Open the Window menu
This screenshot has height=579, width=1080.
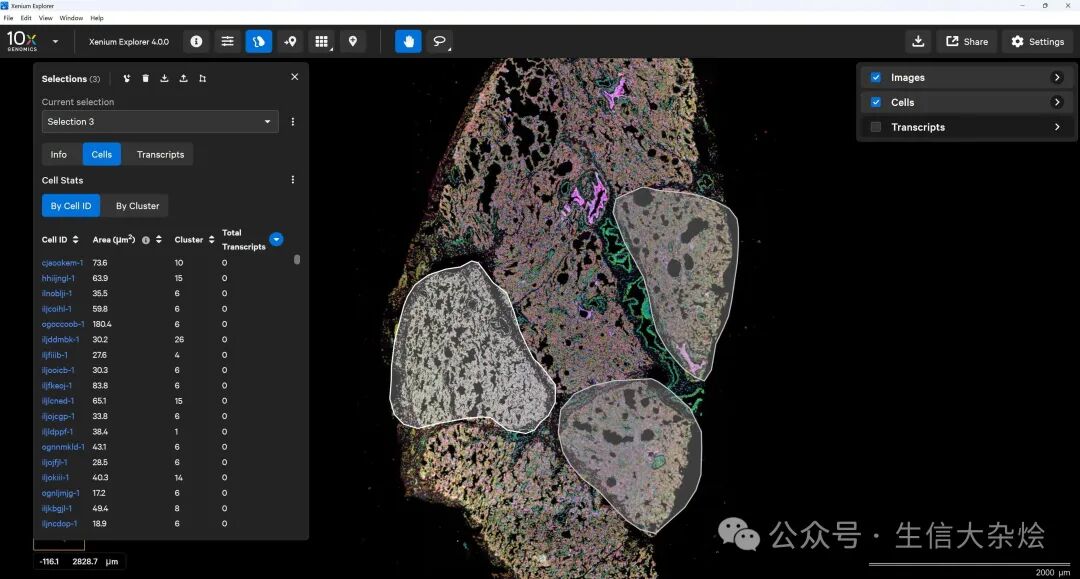pyautogui.click(x=71, y=18)
